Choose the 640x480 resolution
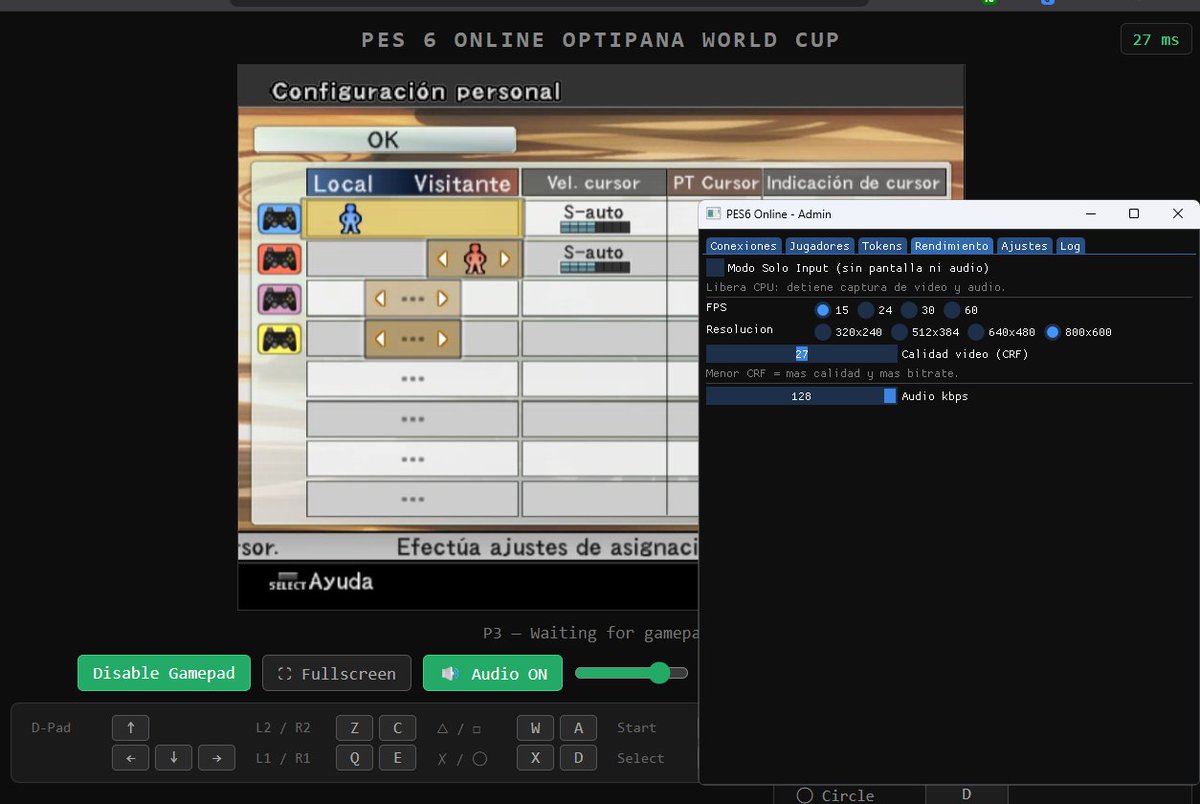The width and height of the screenshot is (1200, 804). pos(976,332)
